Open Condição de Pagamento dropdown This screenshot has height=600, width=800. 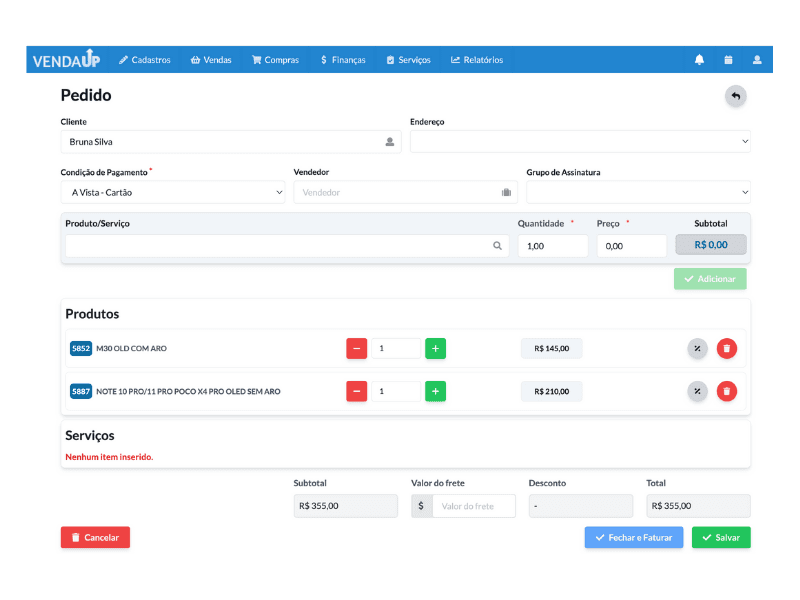[173, 192]
